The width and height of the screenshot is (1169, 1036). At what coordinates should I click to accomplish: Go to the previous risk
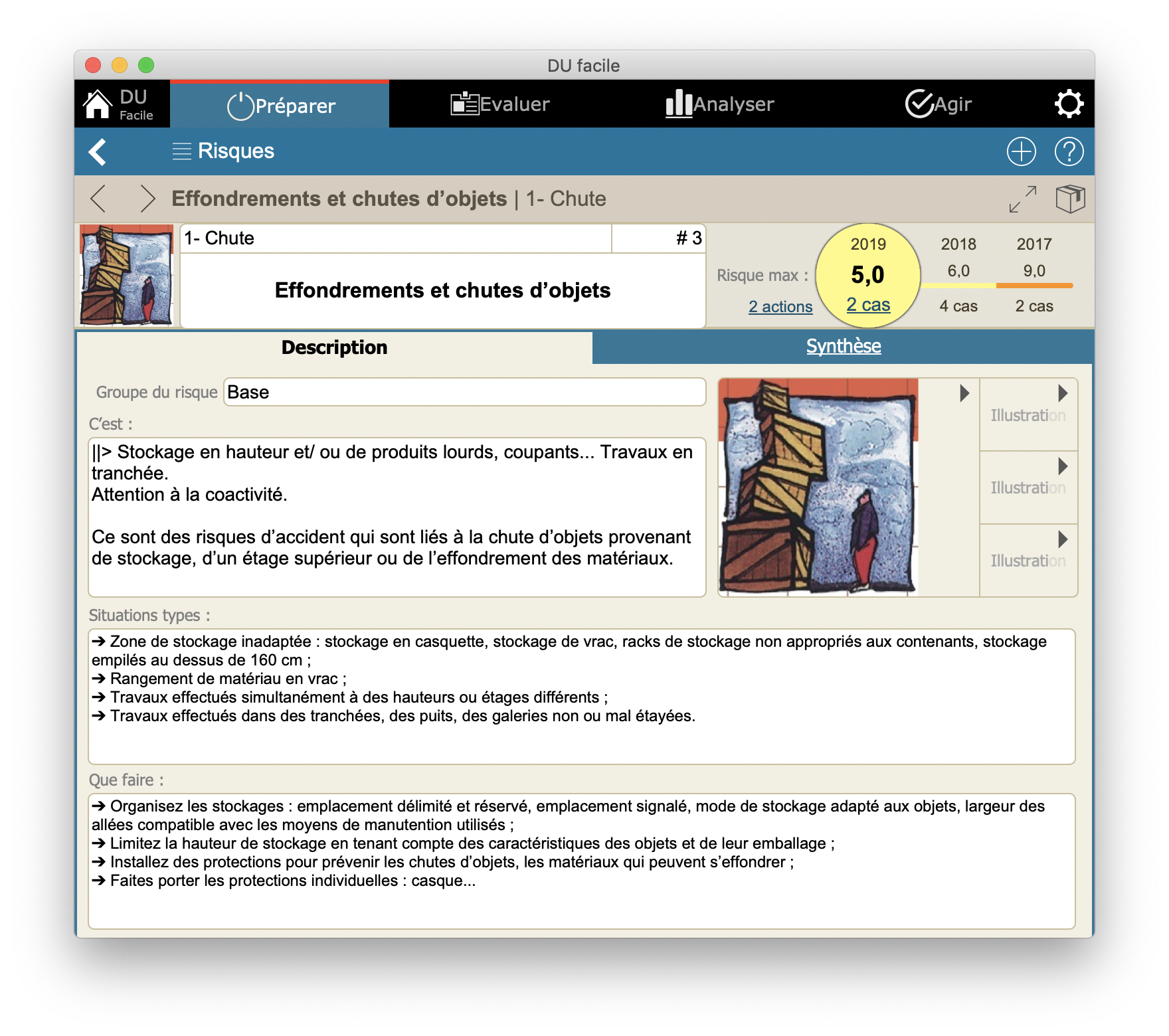coord(98,199)
